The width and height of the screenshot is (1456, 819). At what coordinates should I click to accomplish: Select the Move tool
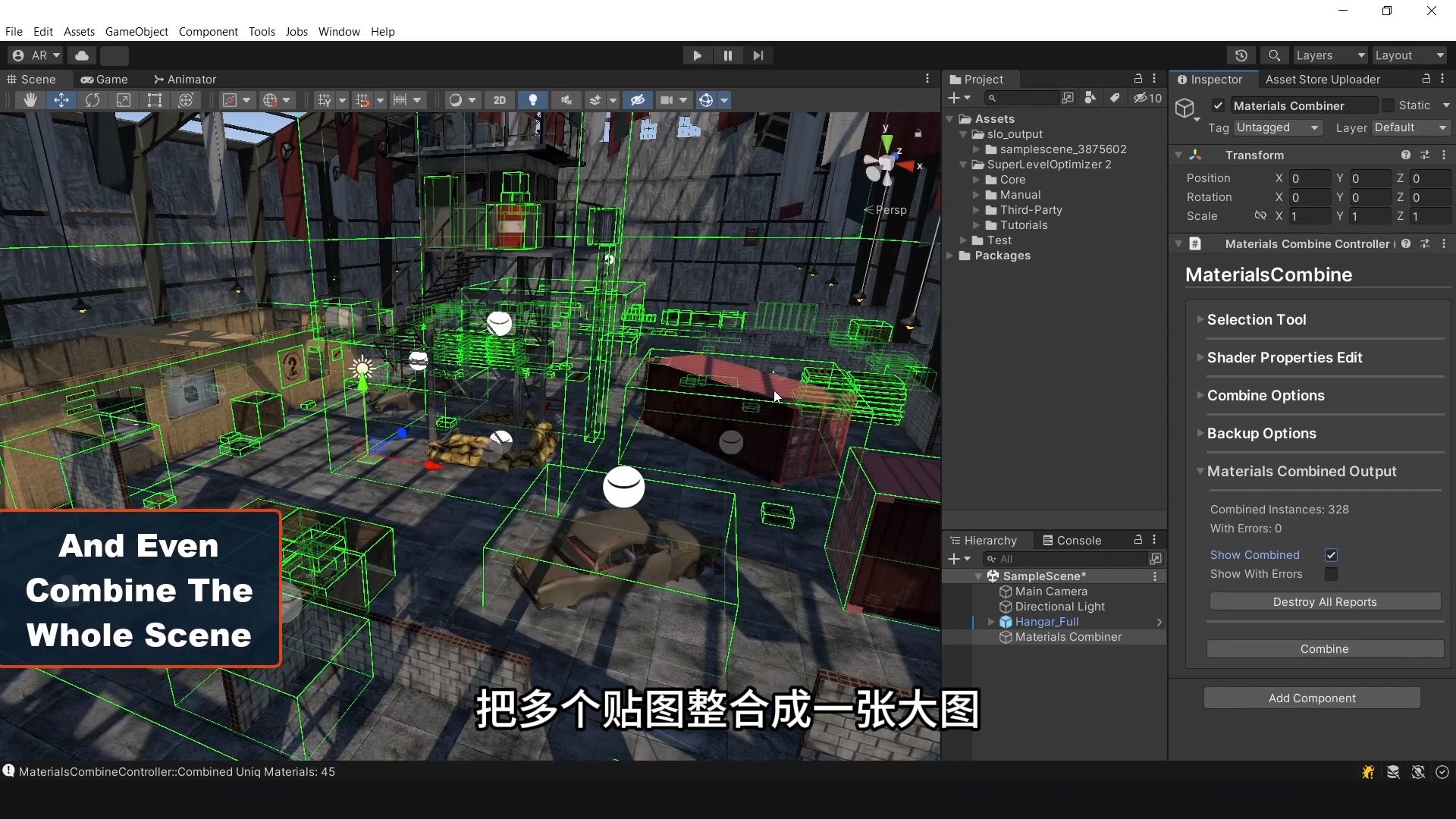pyautogui.click(x=61, y=100)
